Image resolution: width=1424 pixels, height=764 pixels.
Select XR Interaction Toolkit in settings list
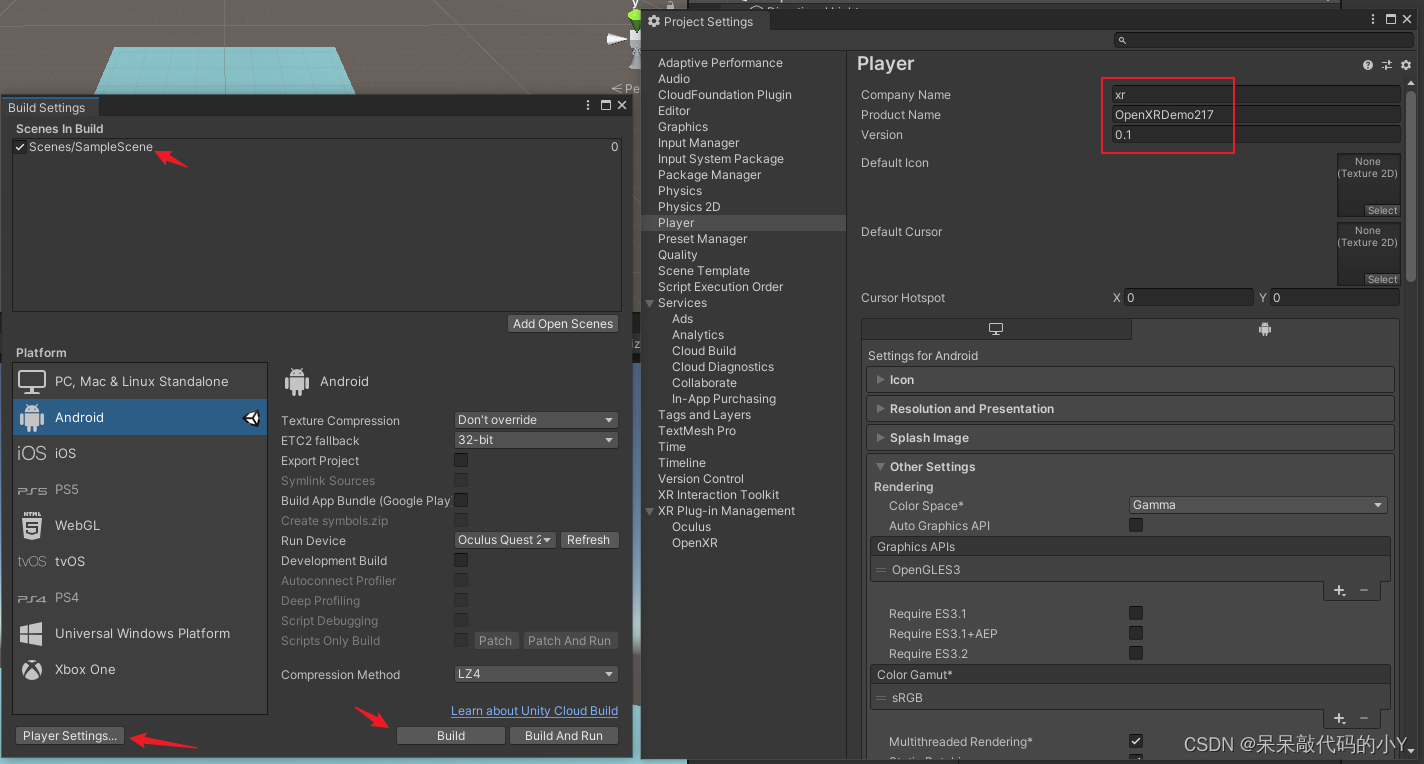point(718,495)
